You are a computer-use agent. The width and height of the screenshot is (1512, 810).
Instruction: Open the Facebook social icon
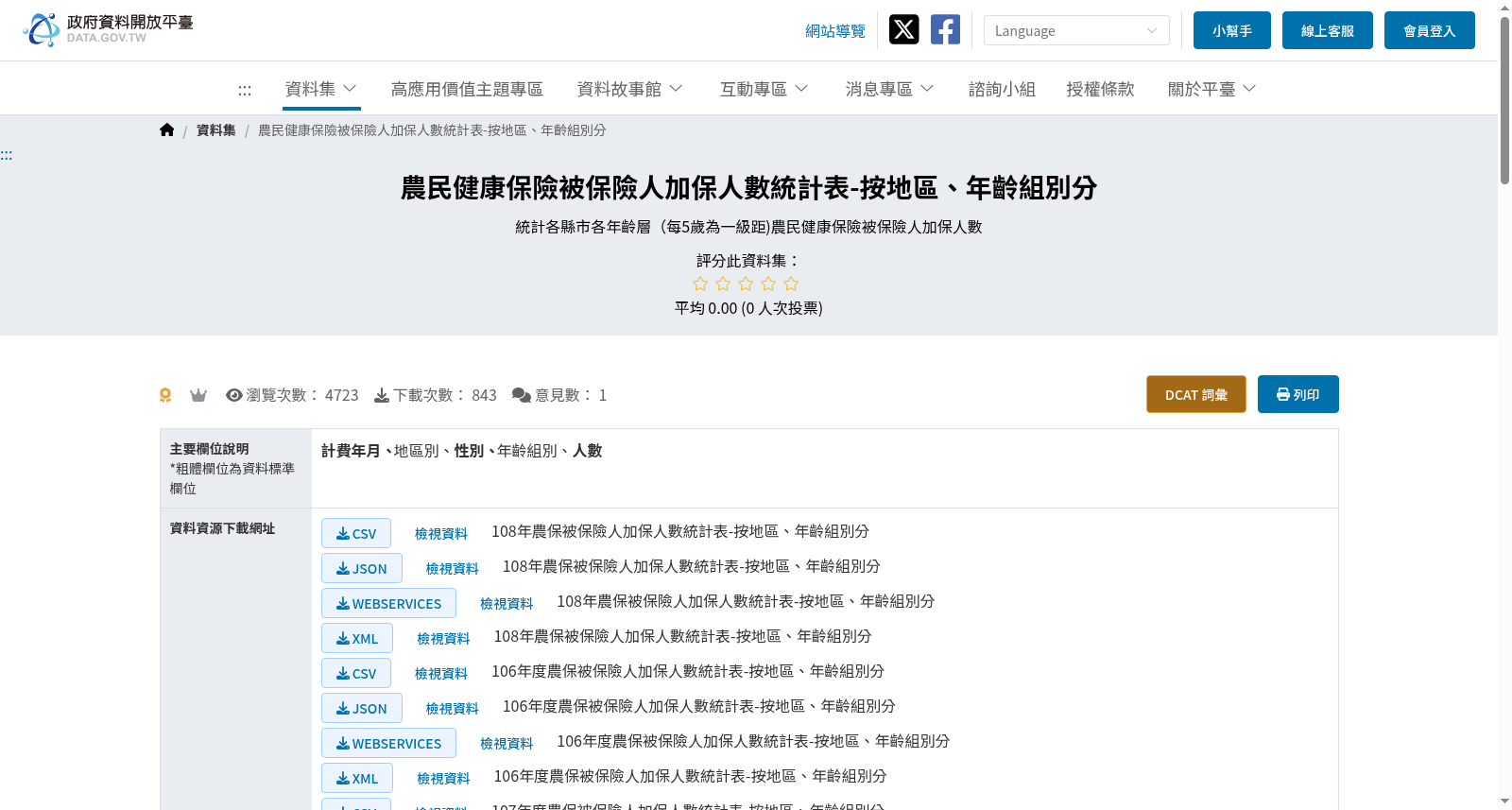pos(945,29)
